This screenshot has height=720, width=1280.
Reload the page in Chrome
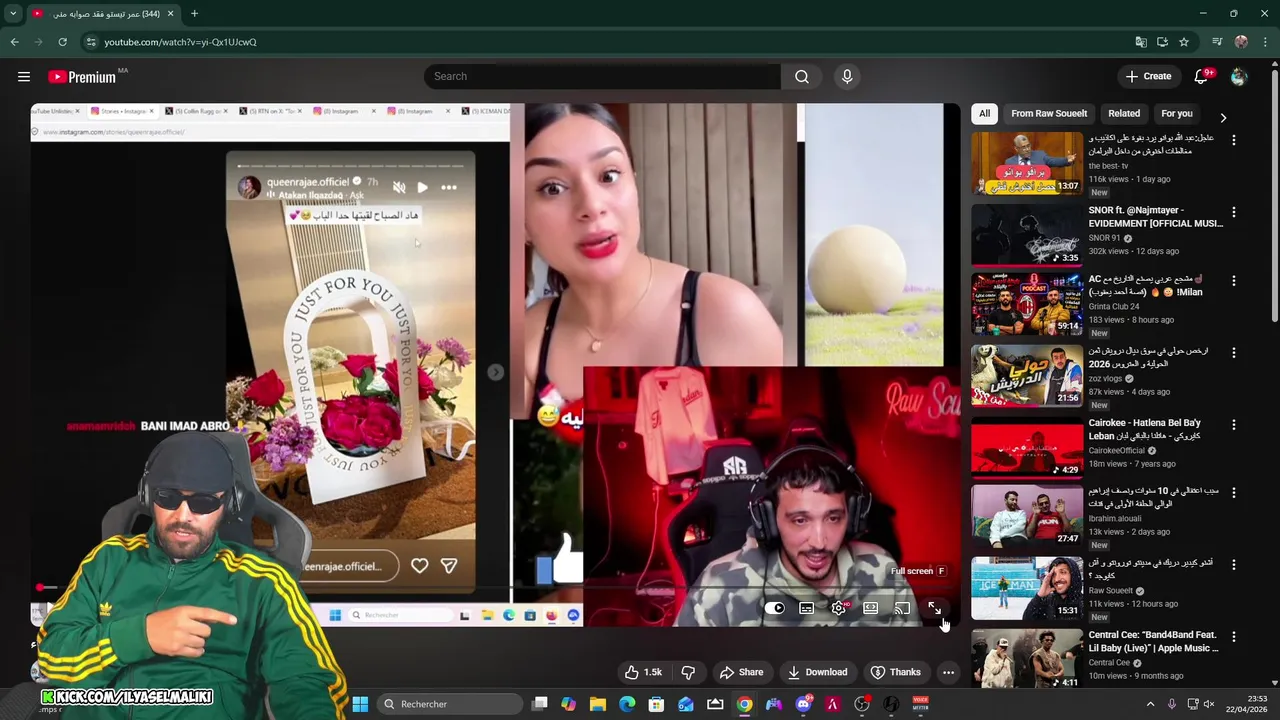[62, 42]
